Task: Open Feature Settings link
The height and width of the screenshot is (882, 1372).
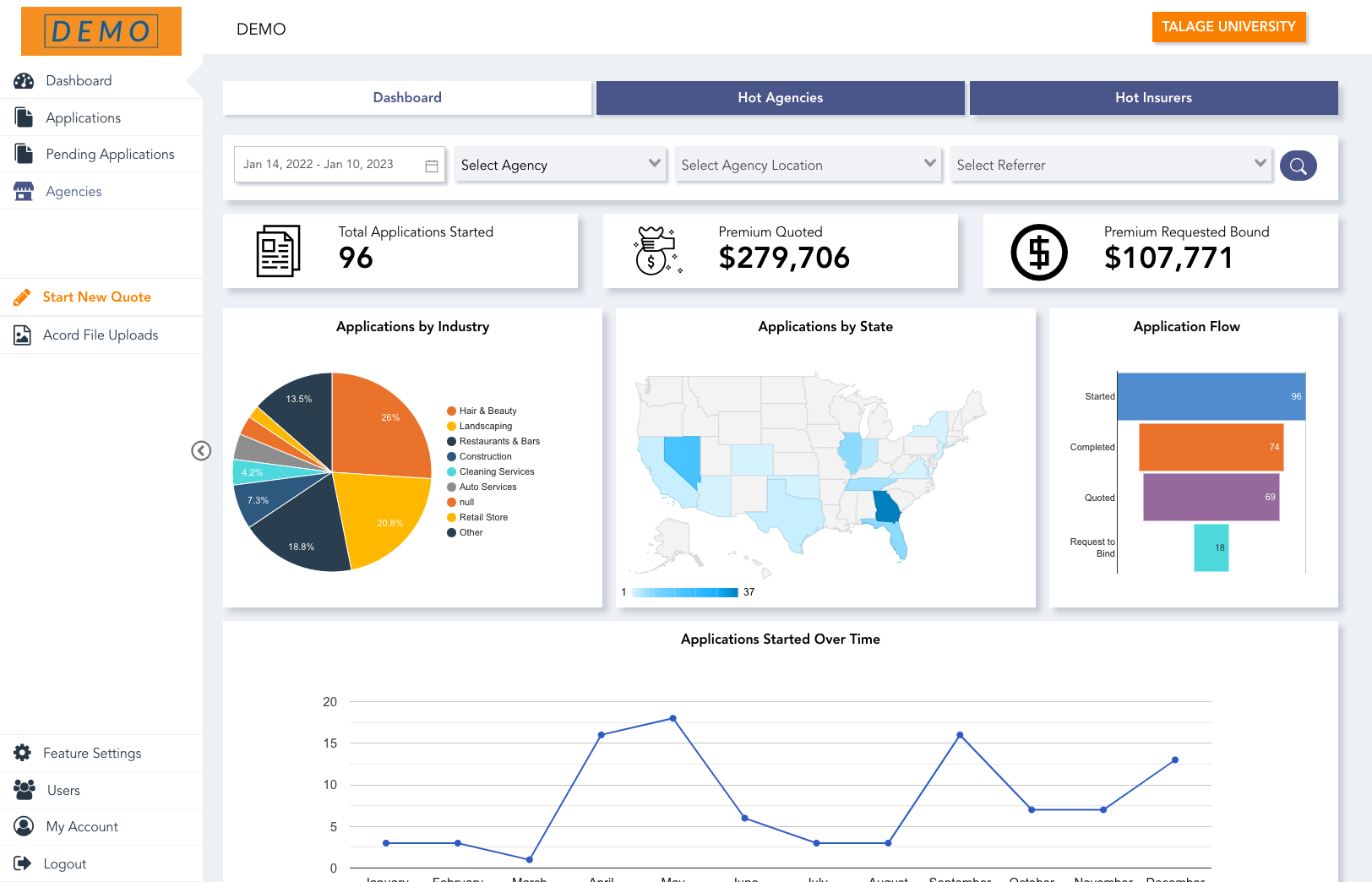Action: (92, 753)
